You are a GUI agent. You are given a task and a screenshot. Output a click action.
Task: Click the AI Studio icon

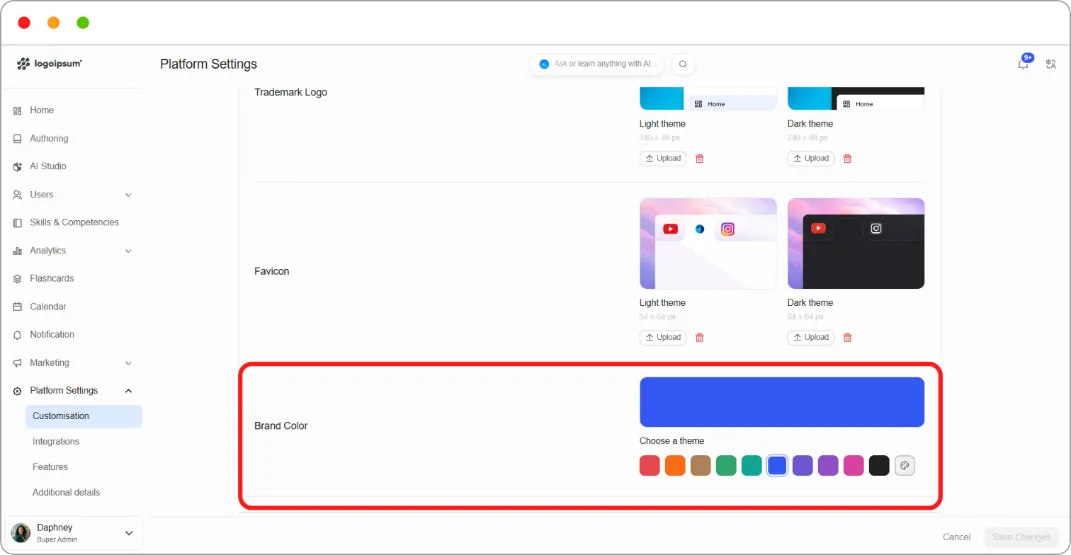pyautogui.click(x=17, y=167)
